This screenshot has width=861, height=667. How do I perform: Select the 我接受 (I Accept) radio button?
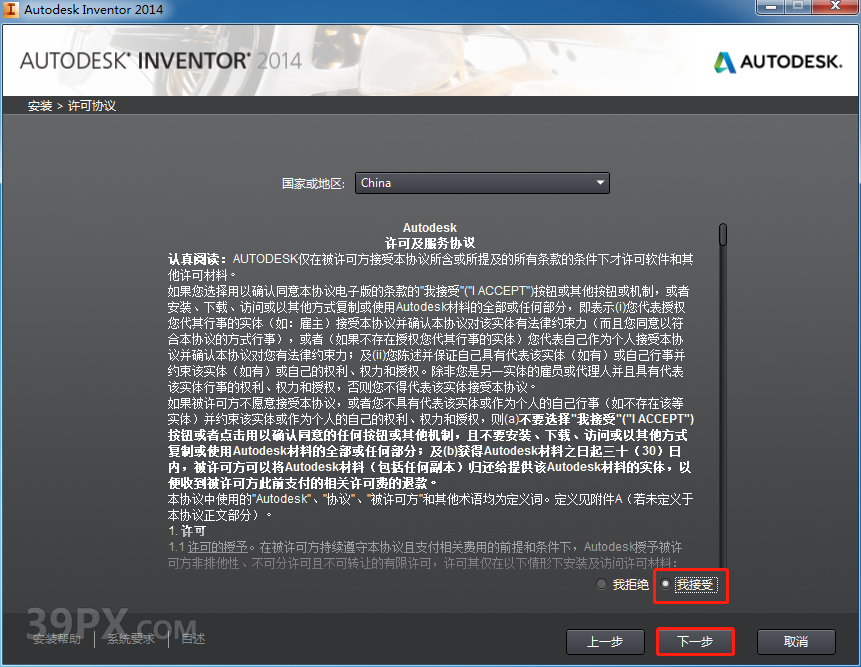click(x=666, y=584)
